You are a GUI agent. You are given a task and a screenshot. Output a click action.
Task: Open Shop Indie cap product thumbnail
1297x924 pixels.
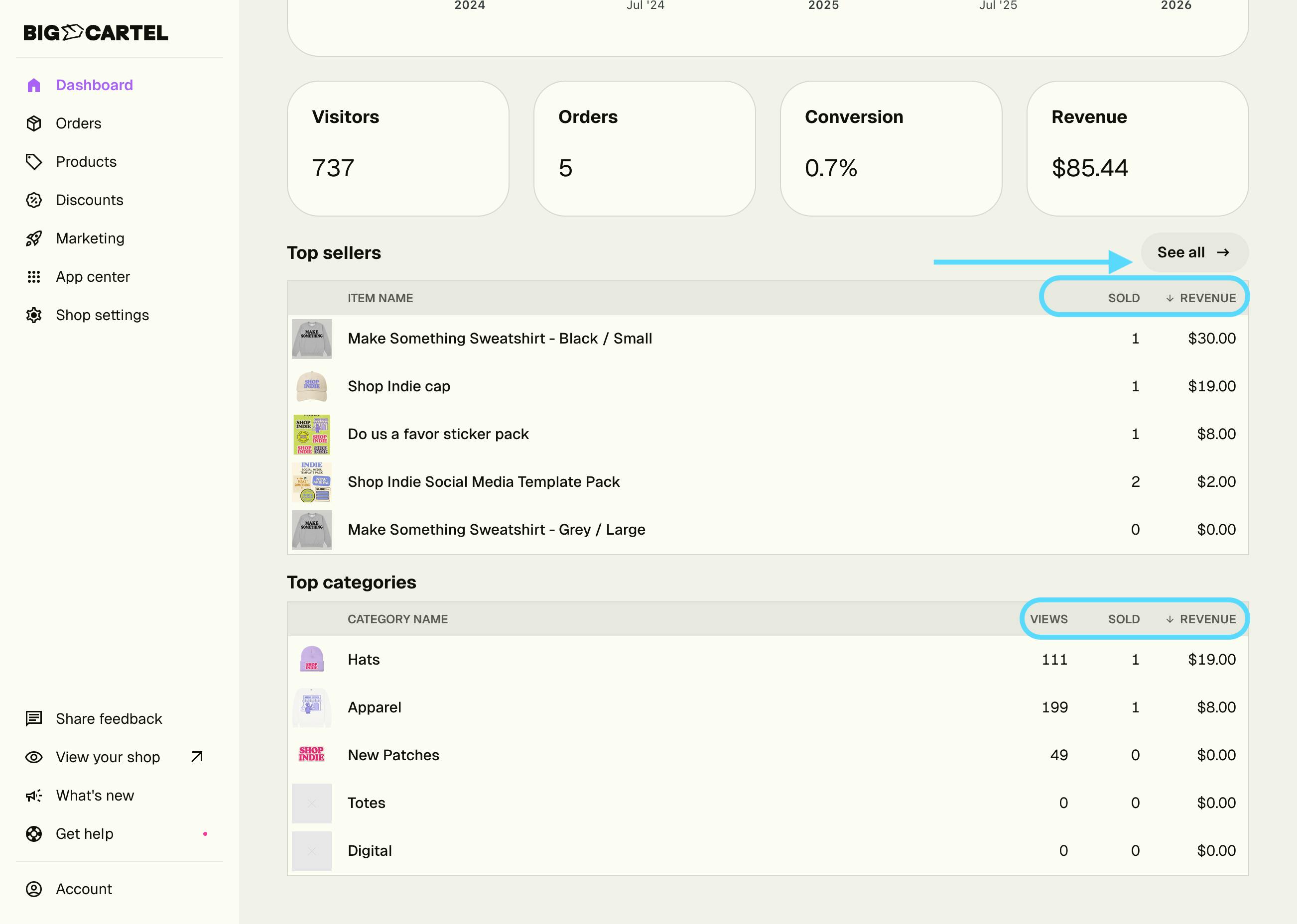coord(311,386)
